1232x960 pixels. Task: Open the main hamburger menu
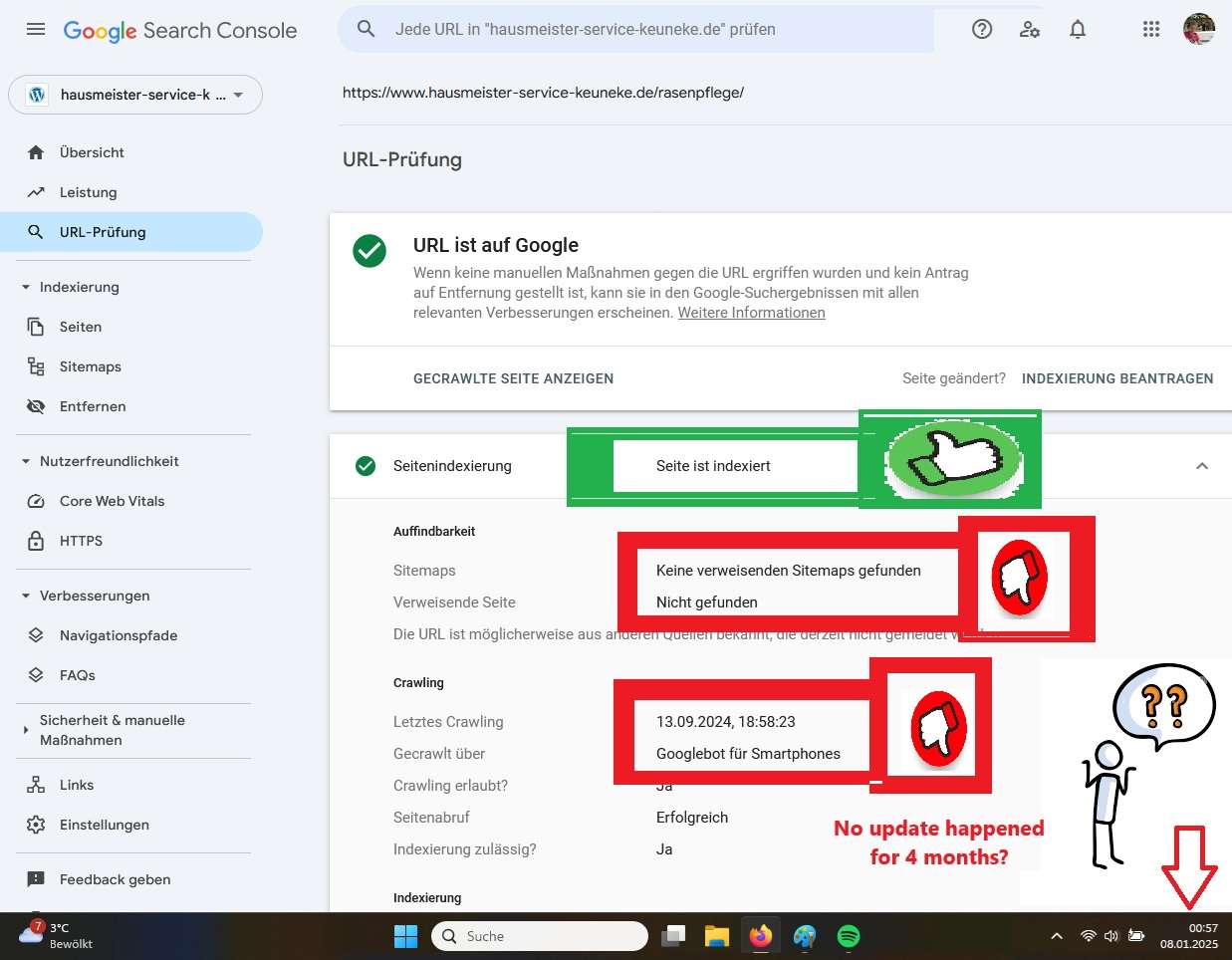tap(36, 30)
